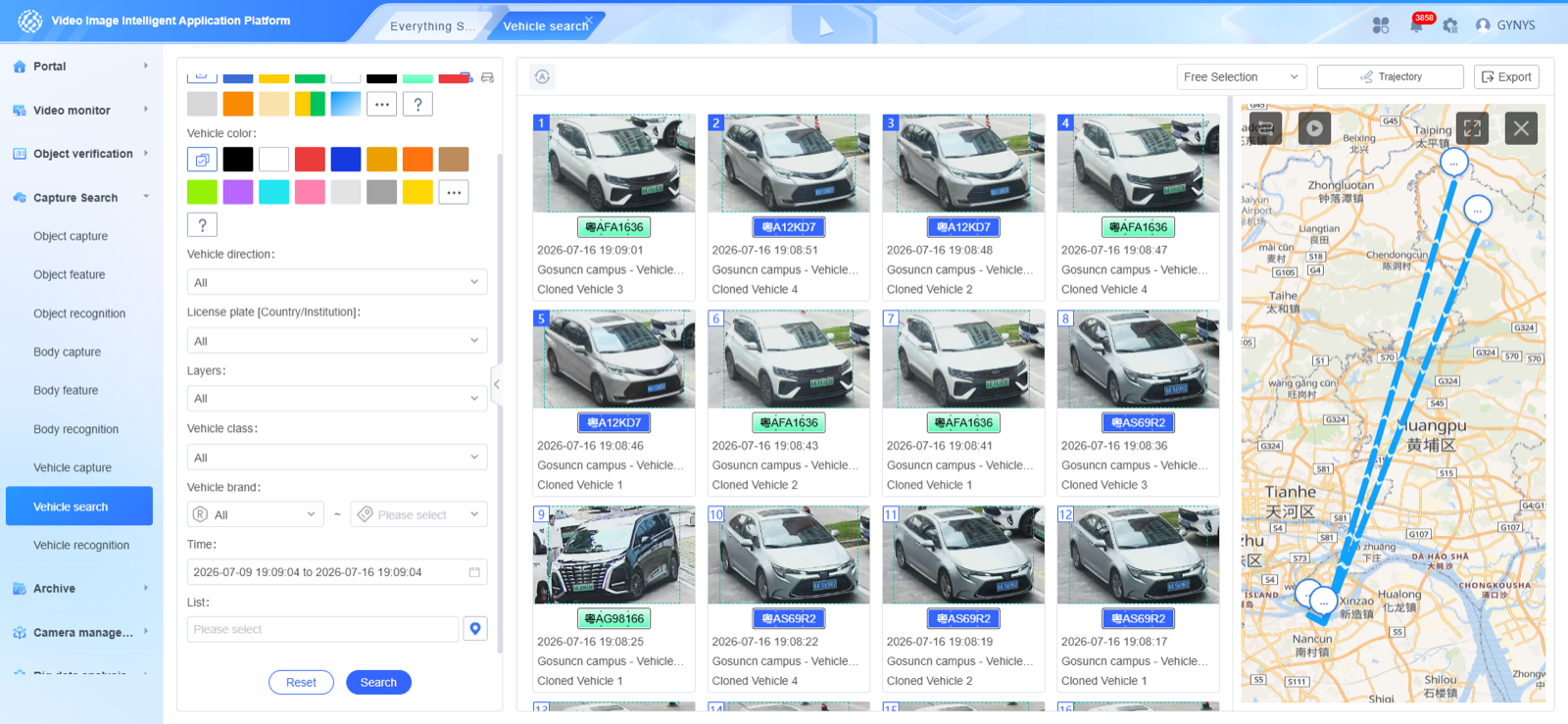Play the trajectory animation on the map

1314,128
